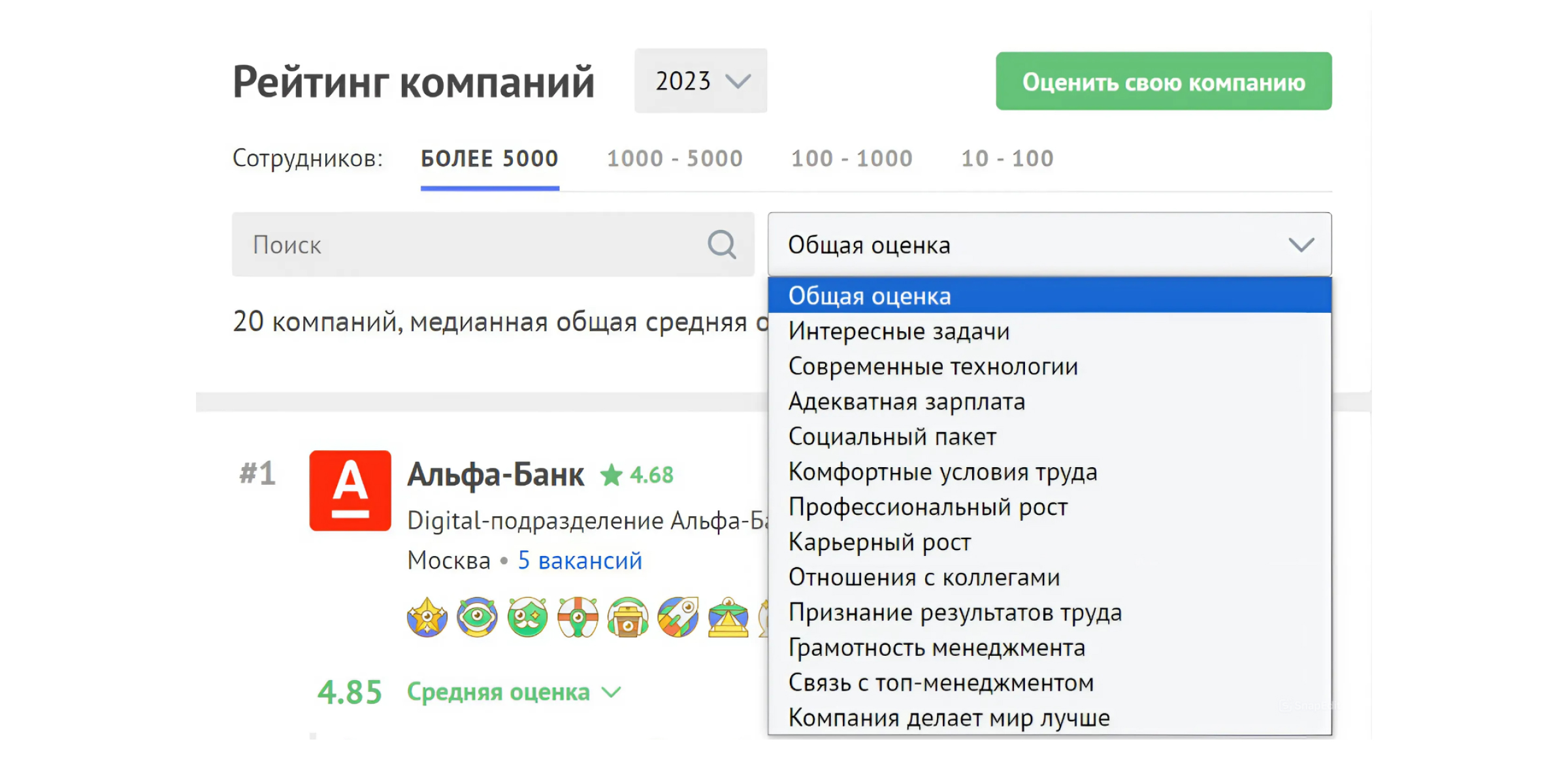Click the star achievement badge under Alfa-Bank
This screenshot has height=784, width=1568.
427,617
